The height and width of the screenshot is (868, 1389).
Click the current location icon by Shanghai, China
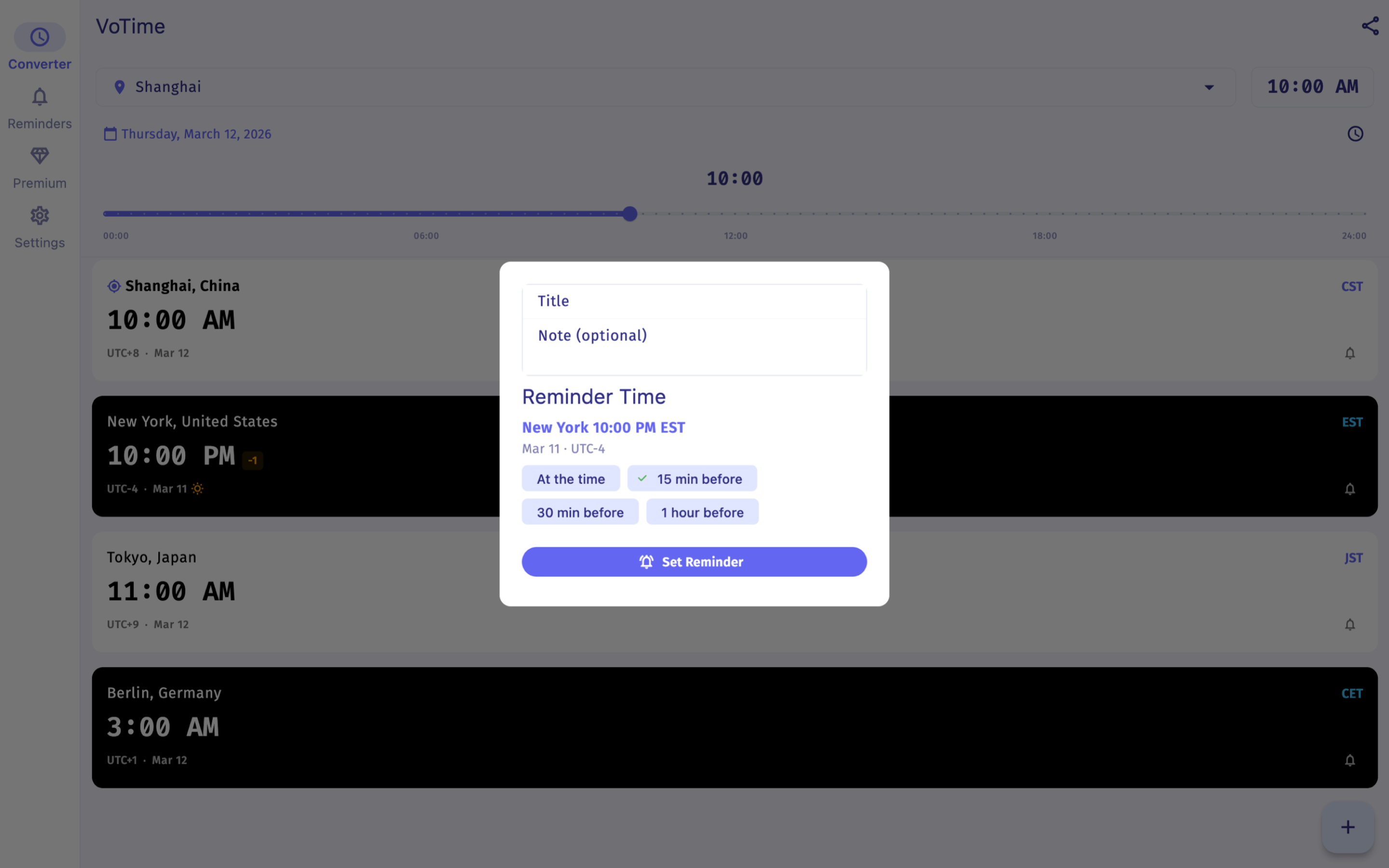coord(114,286)
